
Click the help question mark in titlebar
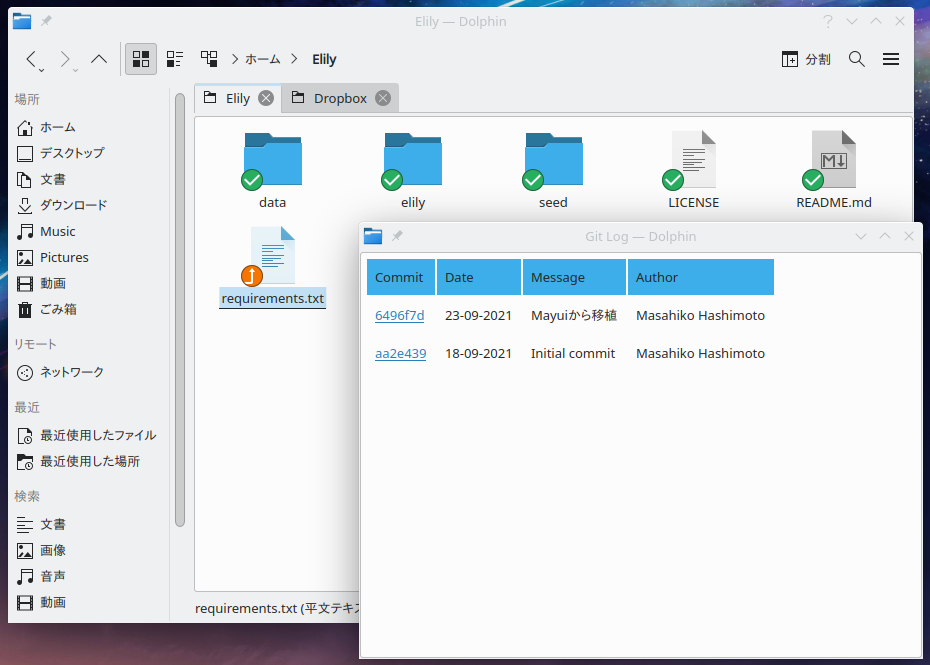click(827, 21)
